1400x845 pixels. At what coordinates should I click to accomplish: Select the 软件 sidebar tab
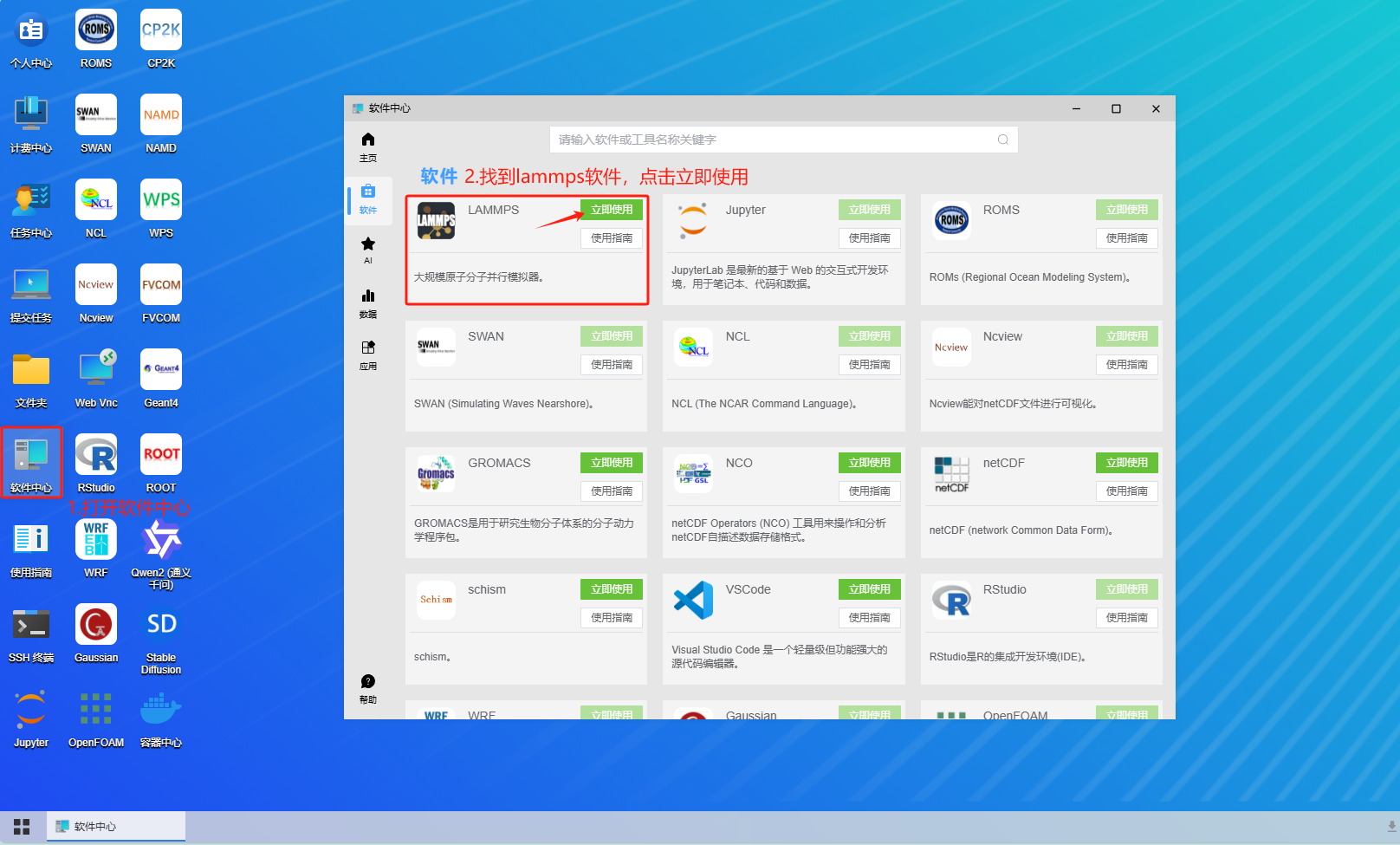(x=368, y=199)
